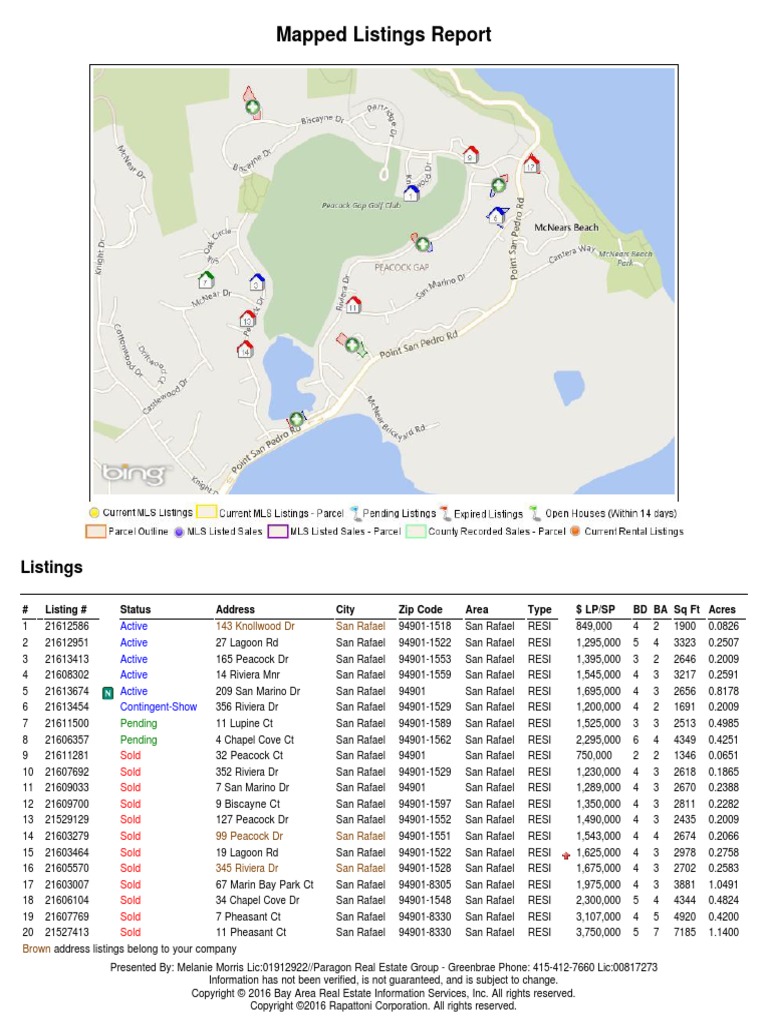Click the Contingent-Show status link
The width and height of the screenshot is (768, 1024).
point(158,707)
